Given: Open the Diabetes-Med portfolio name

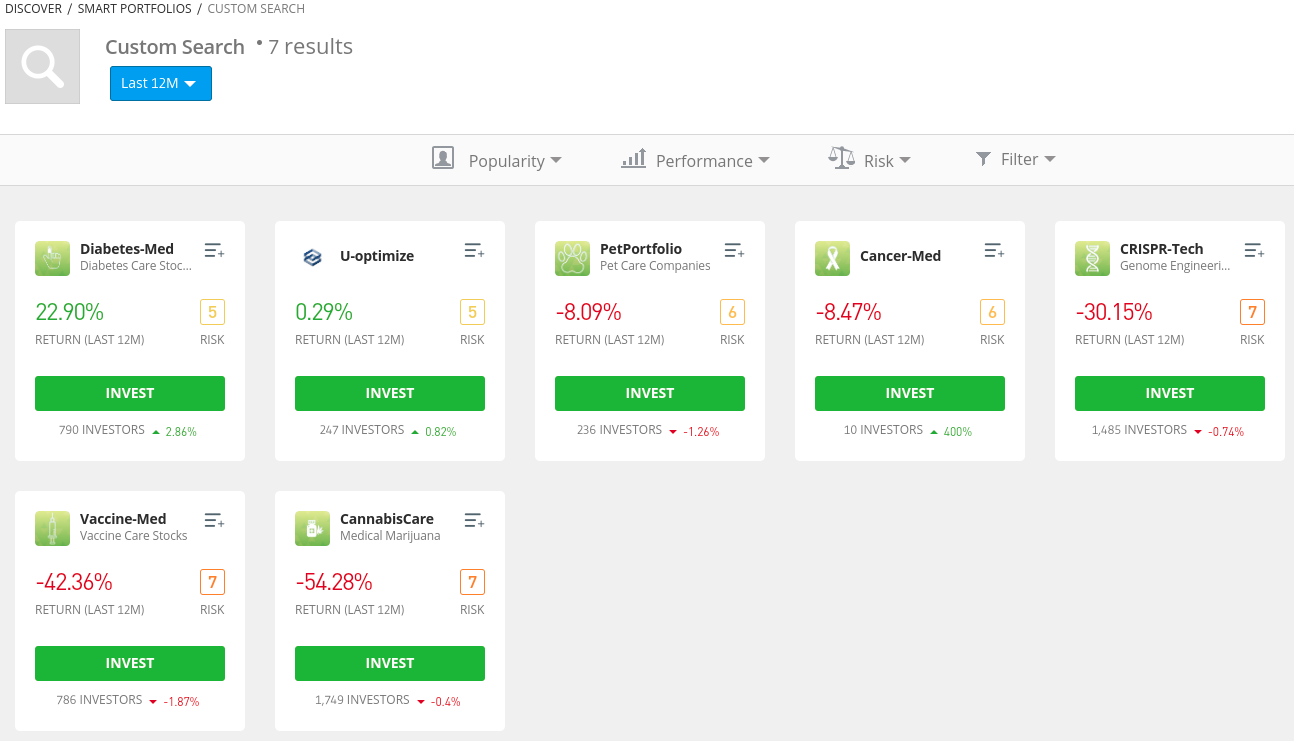Looking at the screenshot, I should click(127, 249).
